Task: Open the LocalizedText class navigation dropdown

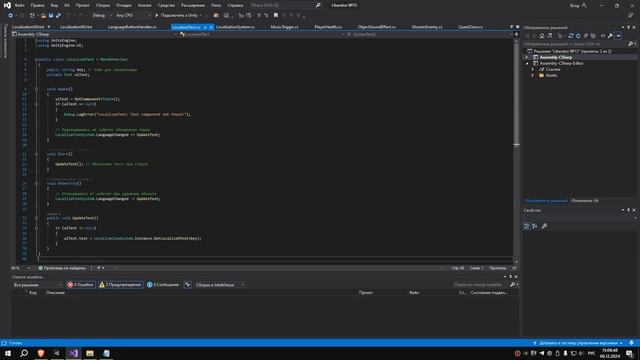Action: coord(262,34)
